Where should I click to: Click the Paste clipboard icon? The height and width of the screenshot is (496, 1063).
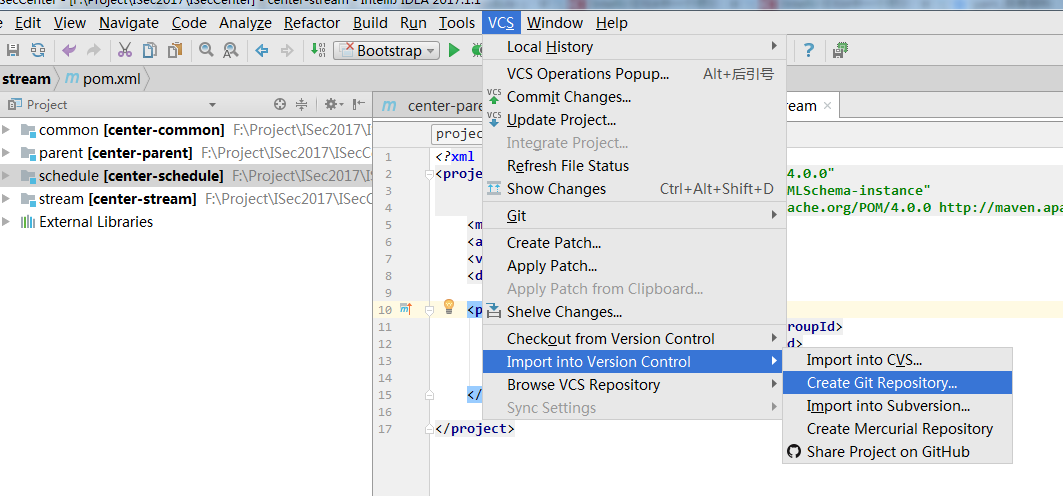coord(175,50)
